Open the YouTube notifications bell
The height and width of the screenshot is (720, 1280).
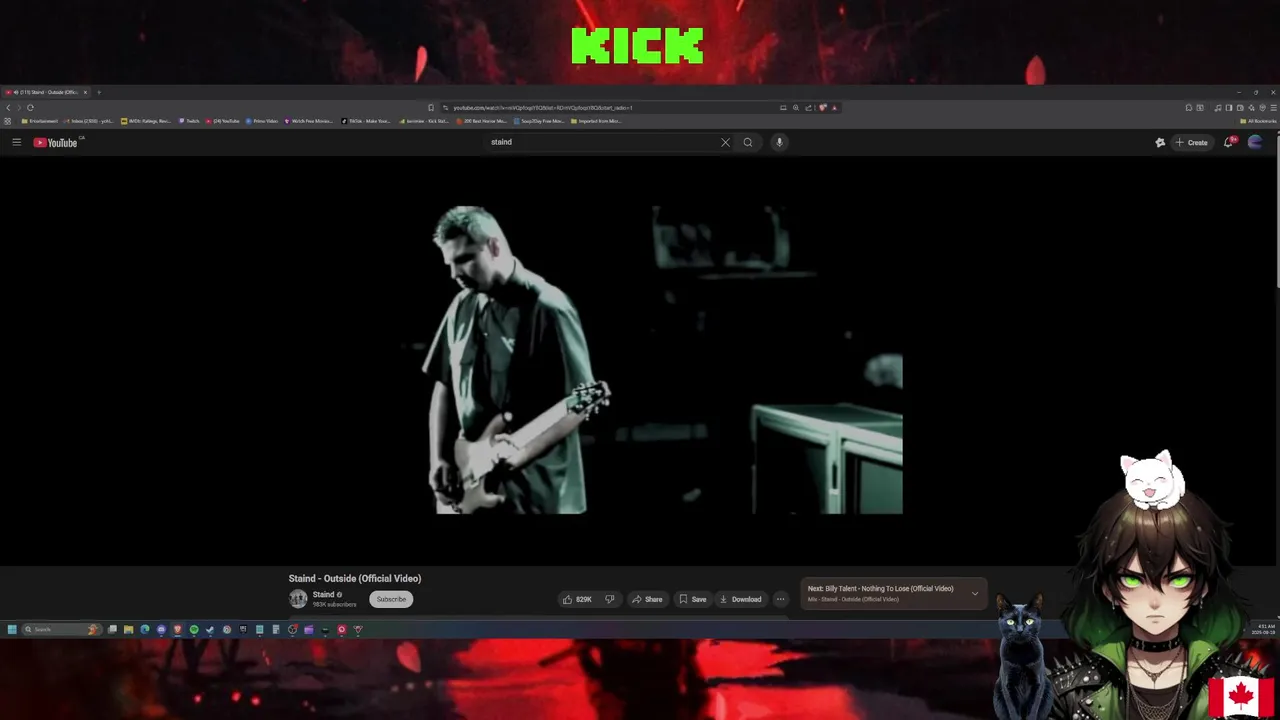1229,142
